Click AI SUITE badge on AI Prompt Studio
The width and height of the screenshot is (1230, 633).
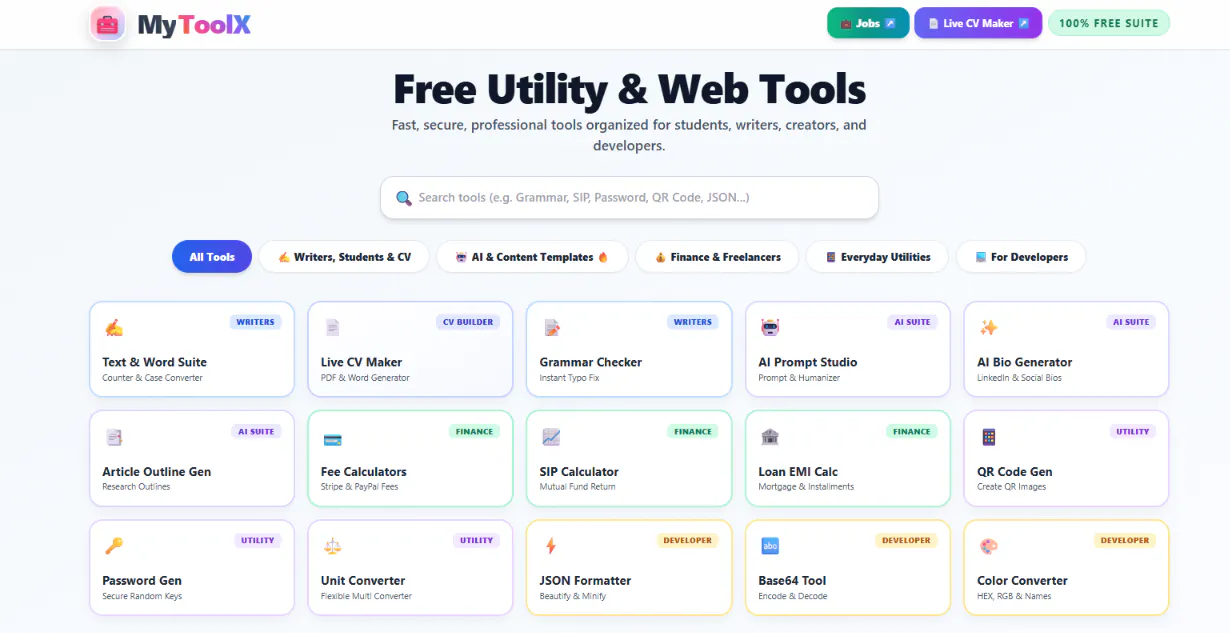pos(912,322)
